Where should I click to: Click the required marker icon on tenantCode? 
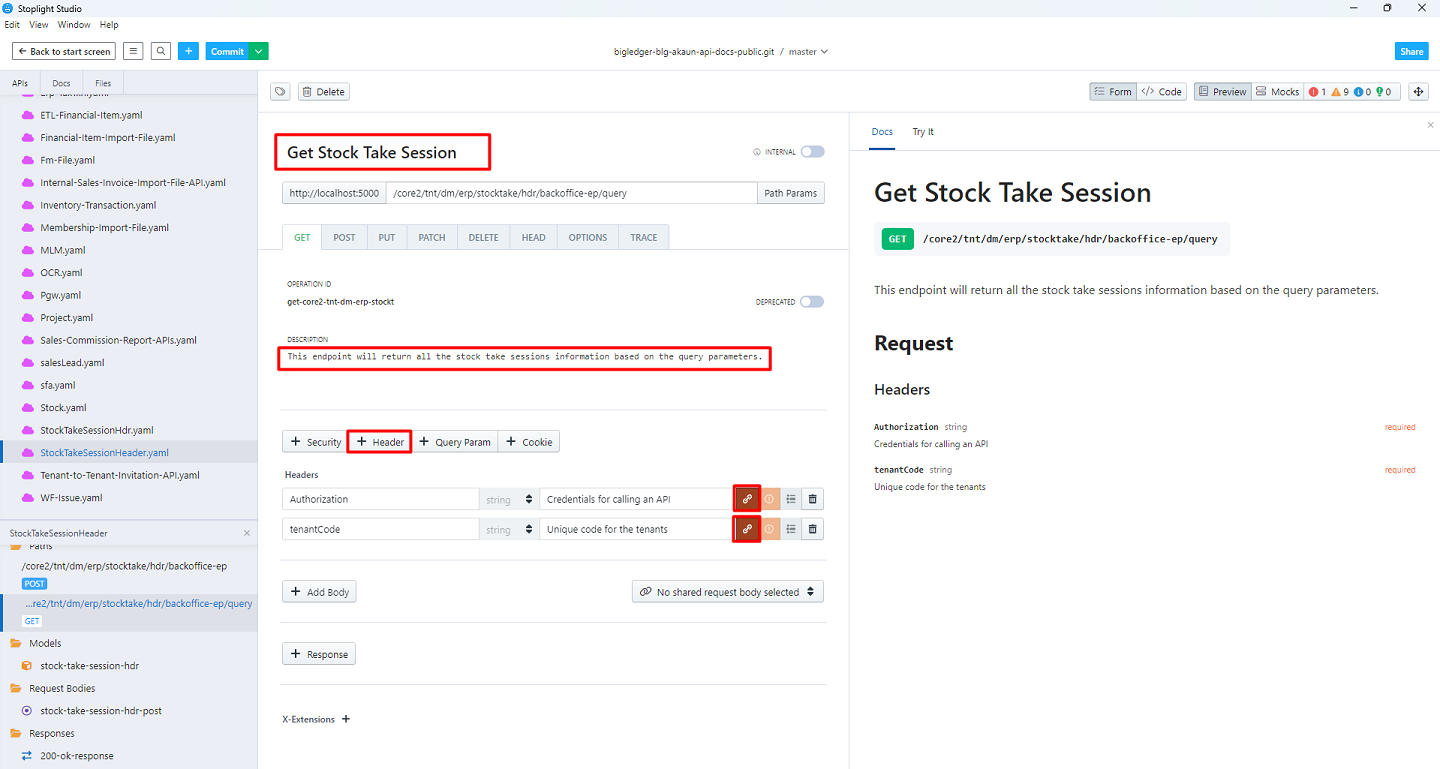click(x=769, y=529)
